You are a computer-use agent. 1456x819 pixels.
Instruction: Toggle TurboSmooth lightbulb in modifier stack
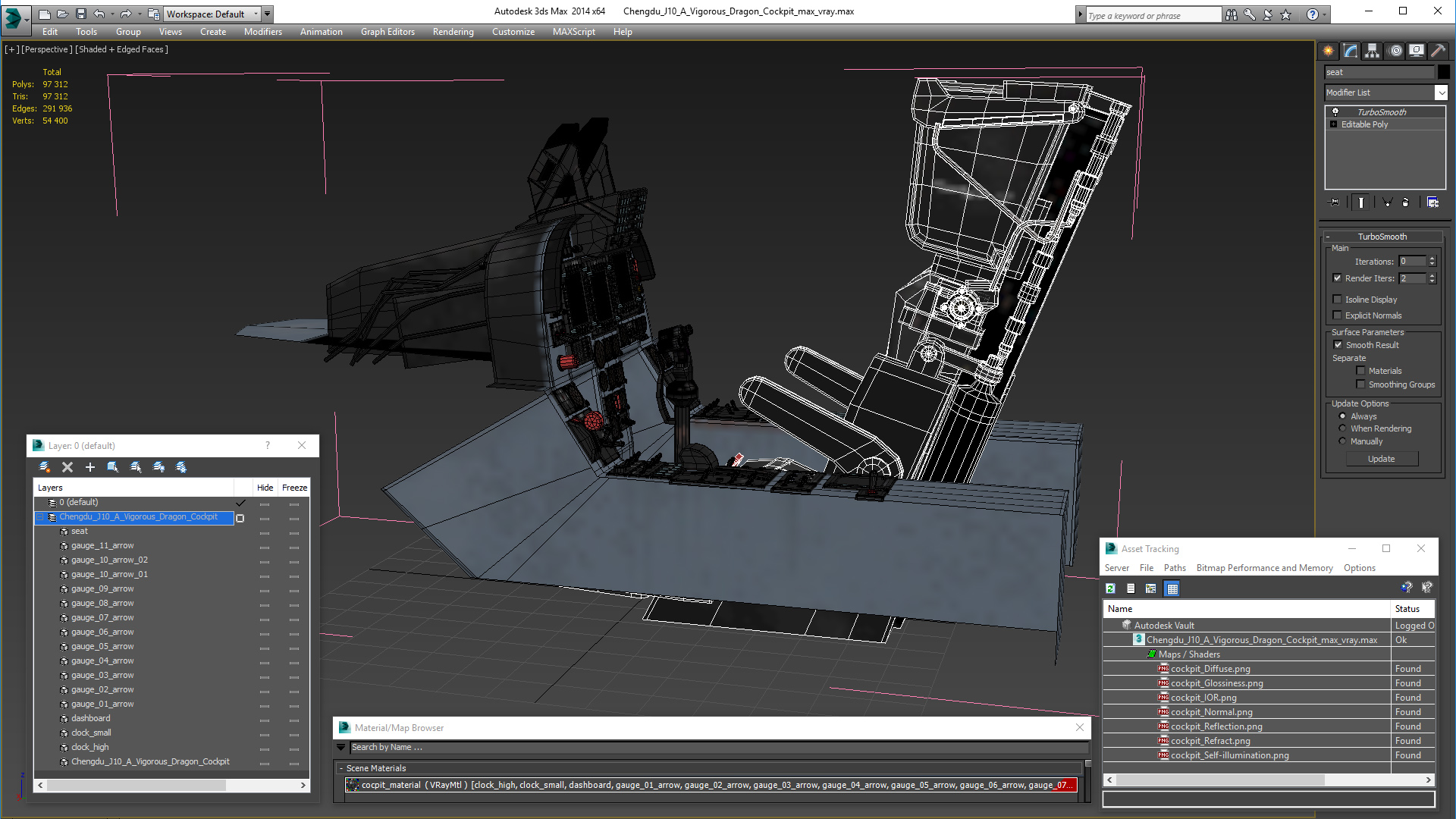(x=1335, y=111)
